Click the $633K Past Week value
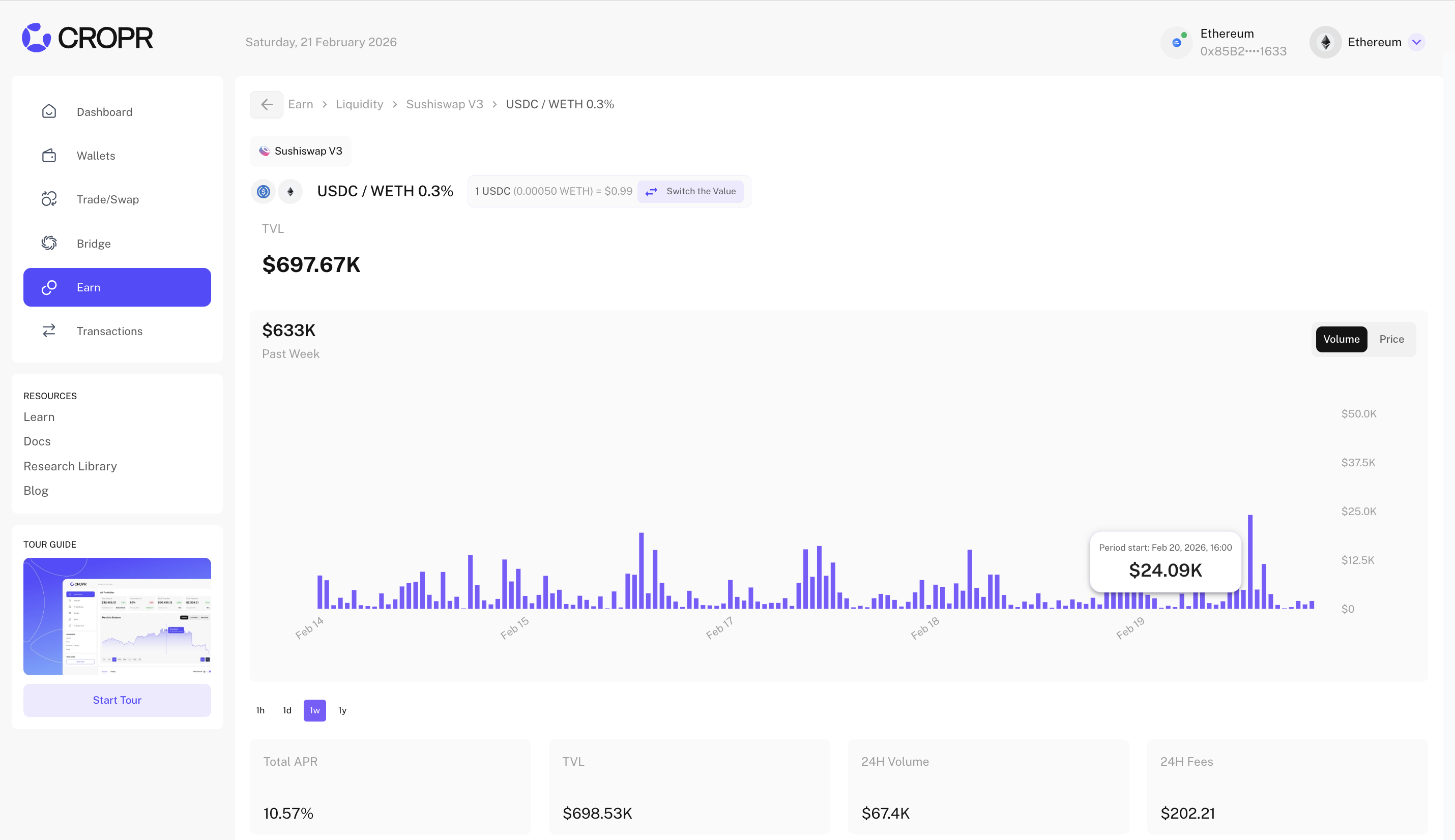 pos(288,331)
